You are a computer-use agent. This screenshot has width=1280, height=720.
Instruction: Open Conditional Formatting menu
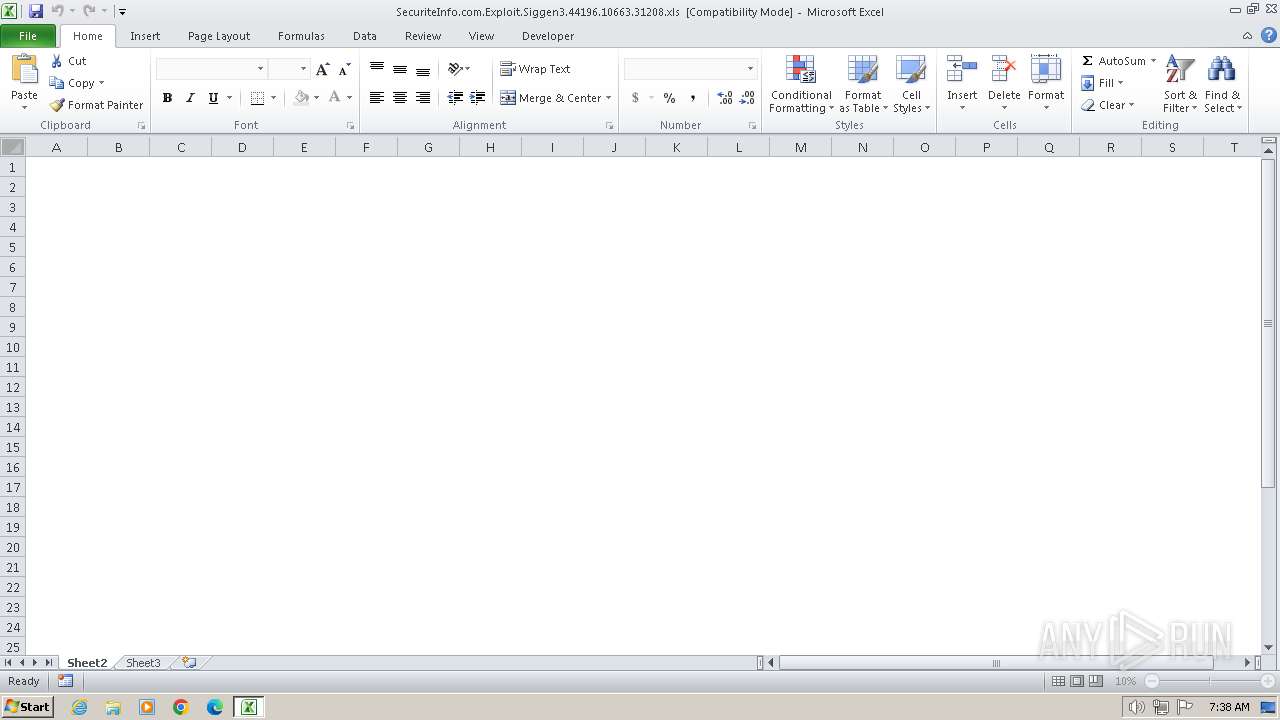[x=800, y=85]
